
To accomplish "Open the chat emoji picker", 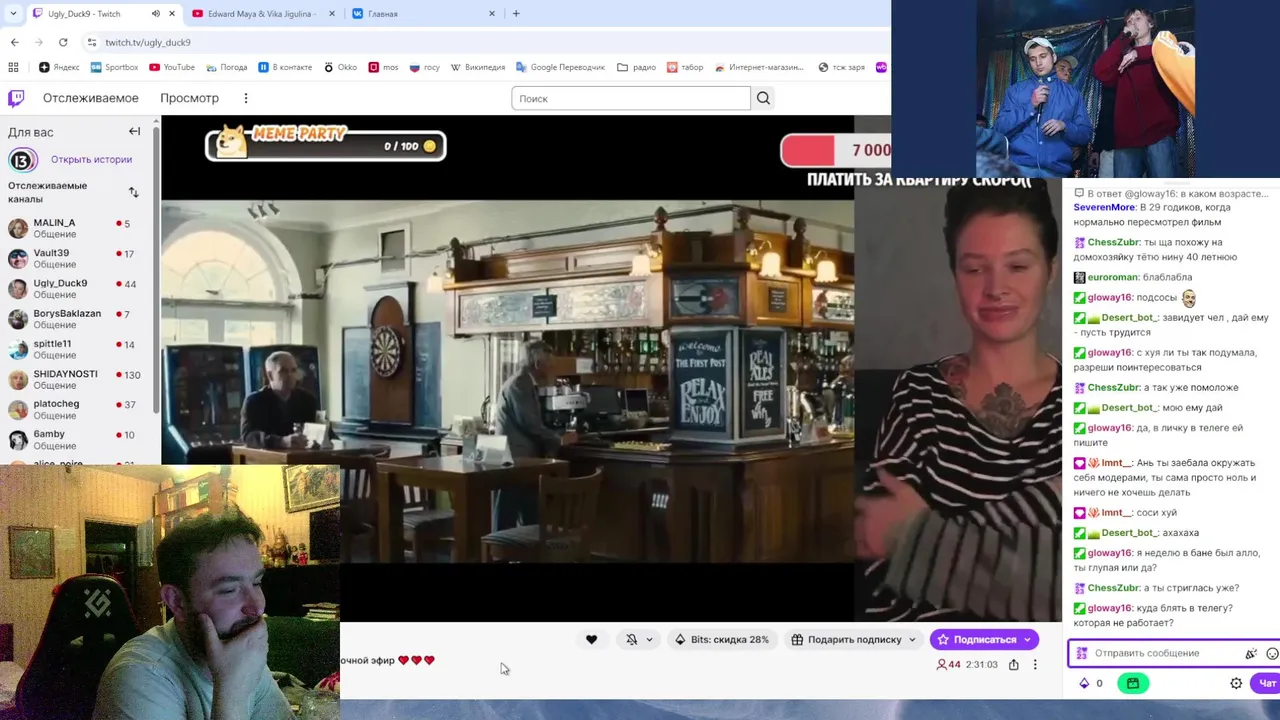I will (x=1272, y=653).
